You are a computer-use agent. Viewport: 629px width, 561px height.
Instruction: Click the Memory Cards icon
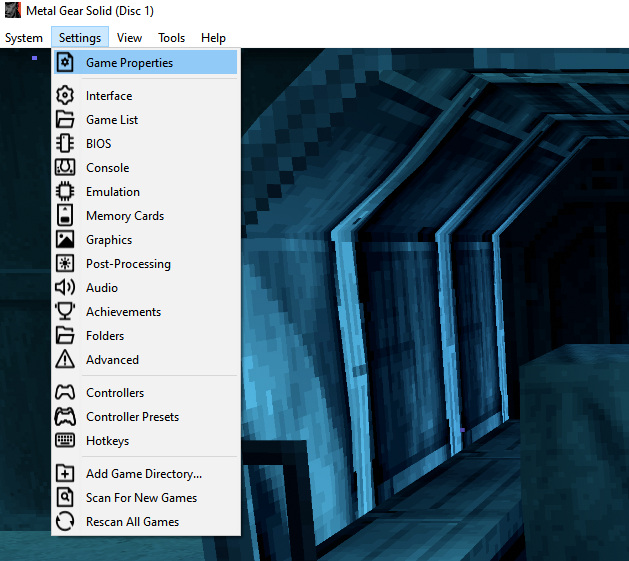[65, 215]
